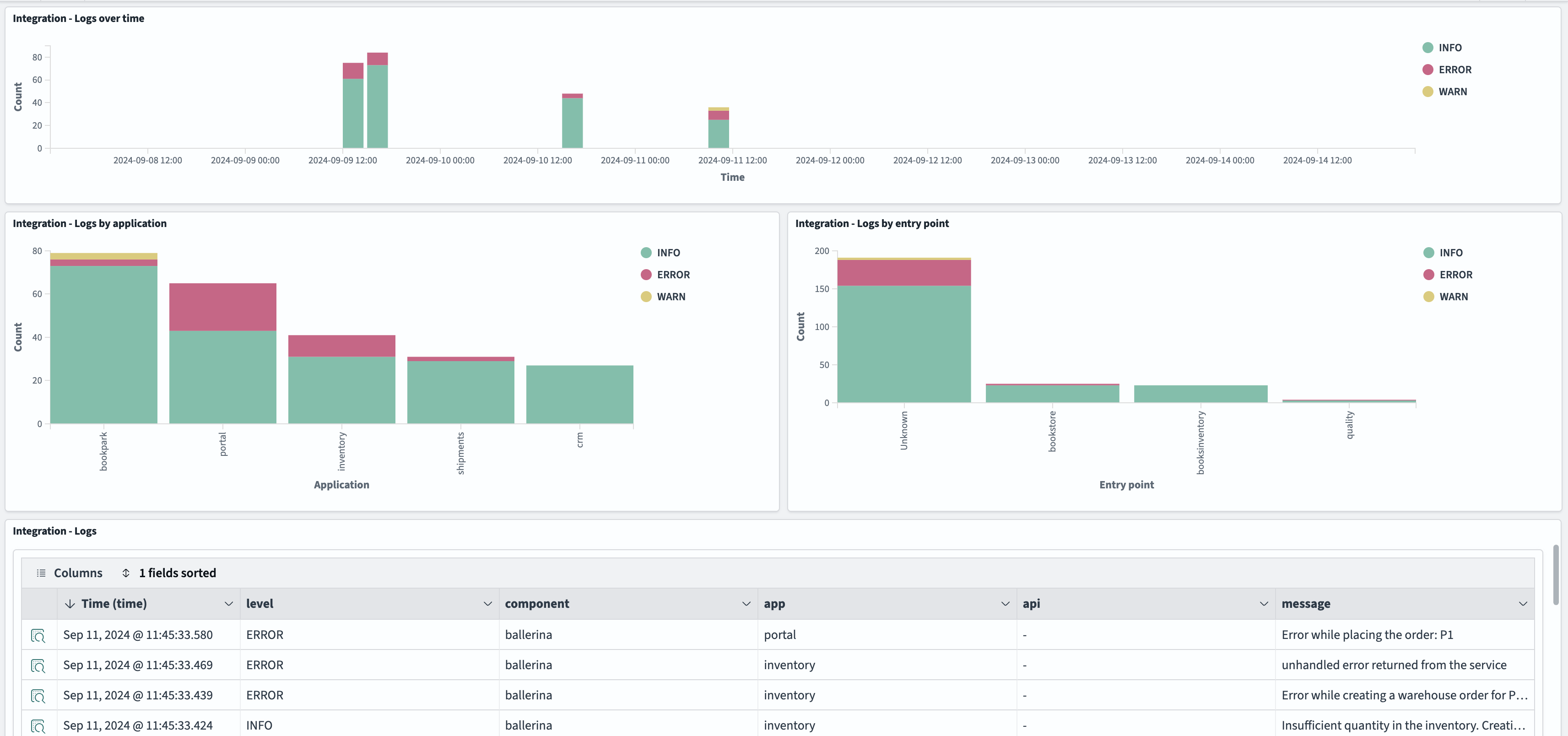The width and height of the screenshot is (1568, 736).
Task: Open the api column header menu
Action: pos(1263,604)
